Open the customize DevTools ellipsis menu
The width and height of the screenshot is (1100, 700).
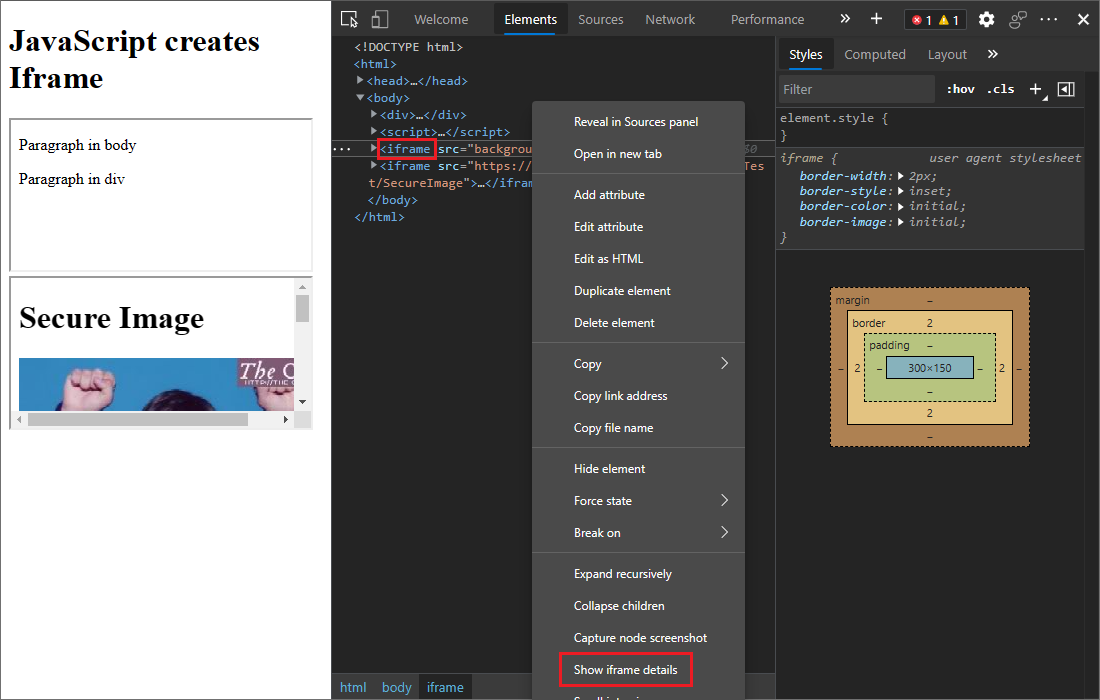pyautogui.click(x=1049, y=20)
